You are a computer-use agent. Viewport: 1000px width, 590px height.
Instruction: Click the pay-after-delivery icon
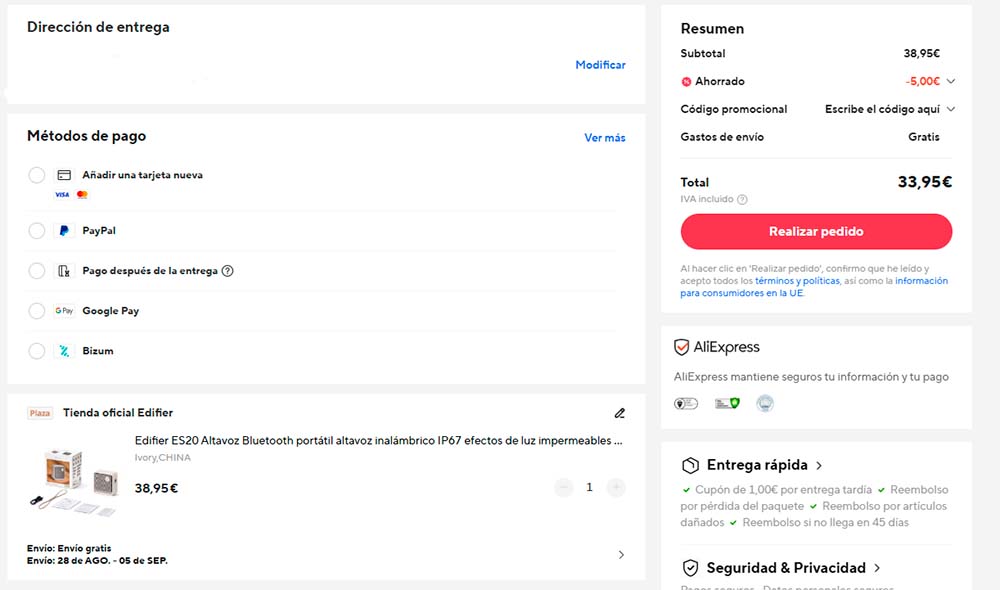[64, 270]
